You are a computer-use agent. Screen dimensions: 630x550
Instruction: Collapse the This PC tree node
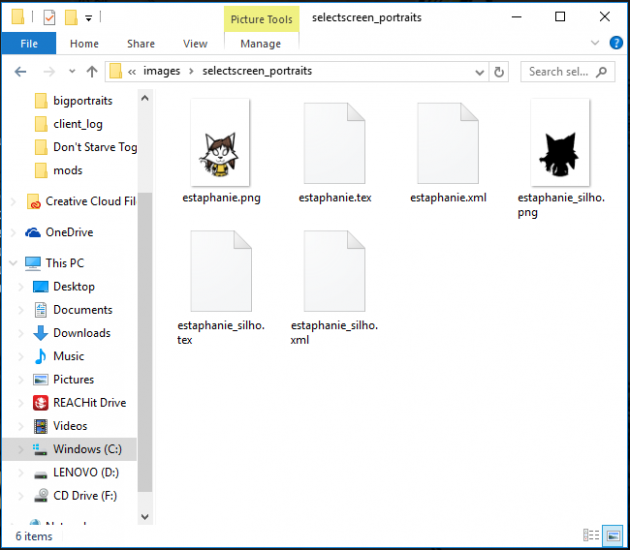13,263
